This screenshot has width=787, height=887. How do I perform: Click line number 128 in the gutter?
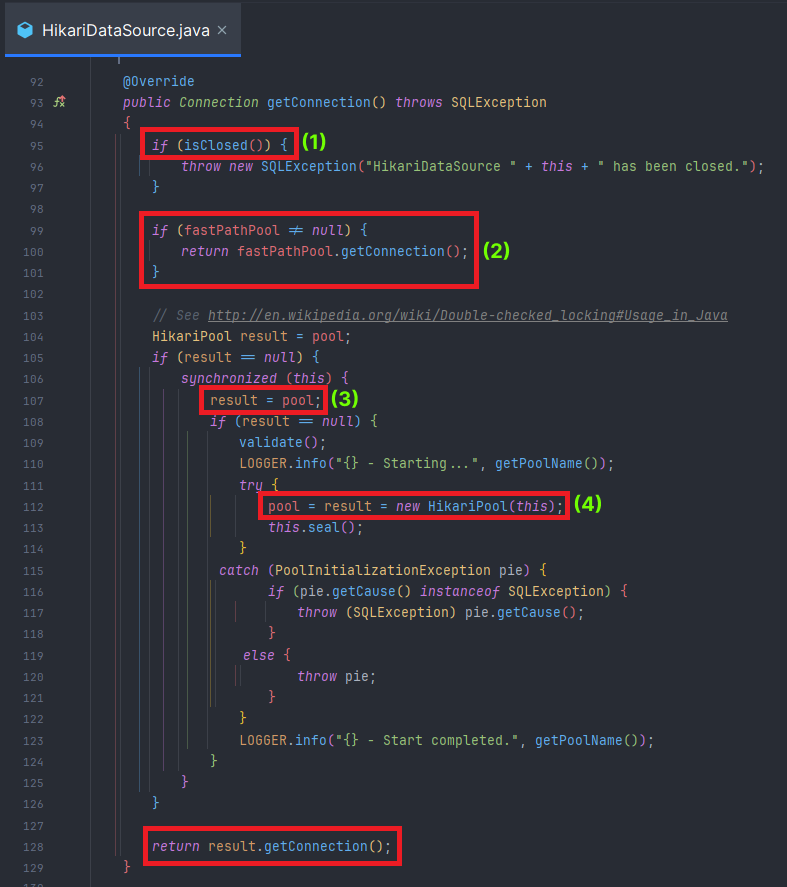(33, 847)
